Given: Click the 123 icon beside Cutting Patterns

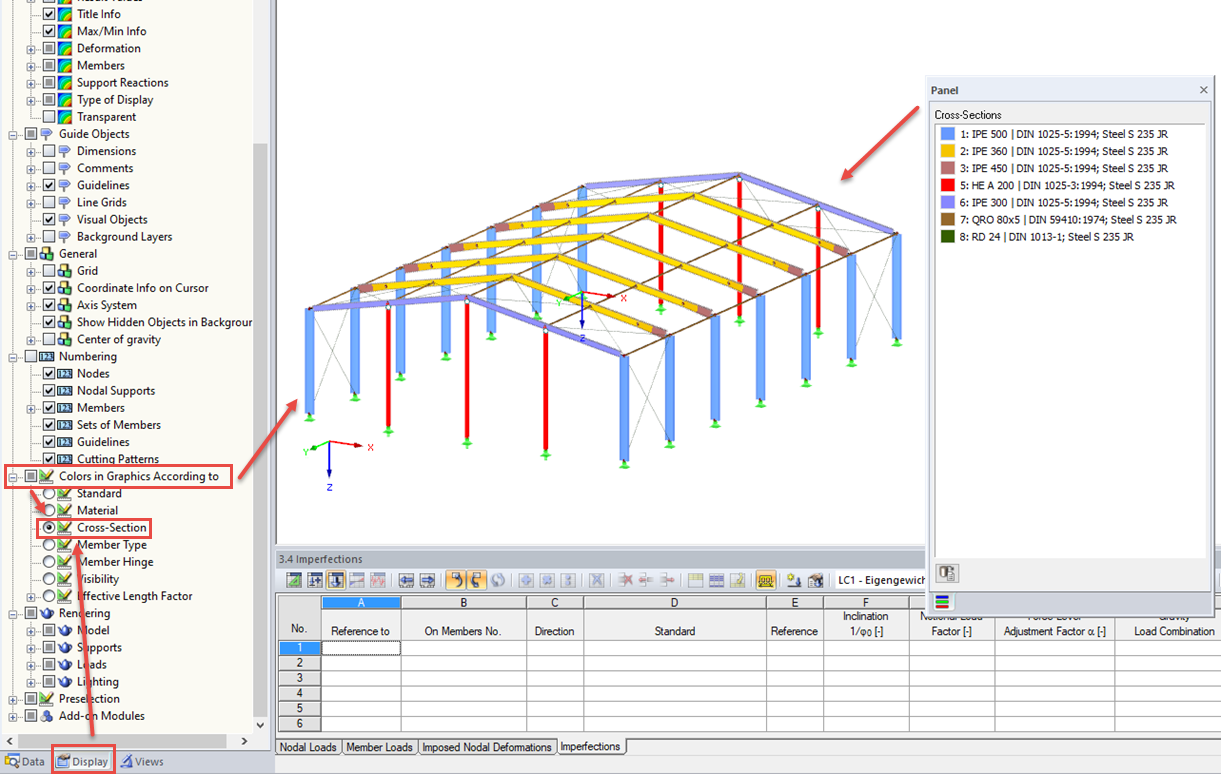Looking at the screenshot, I should pyautogui.click(x=66, y=459).
